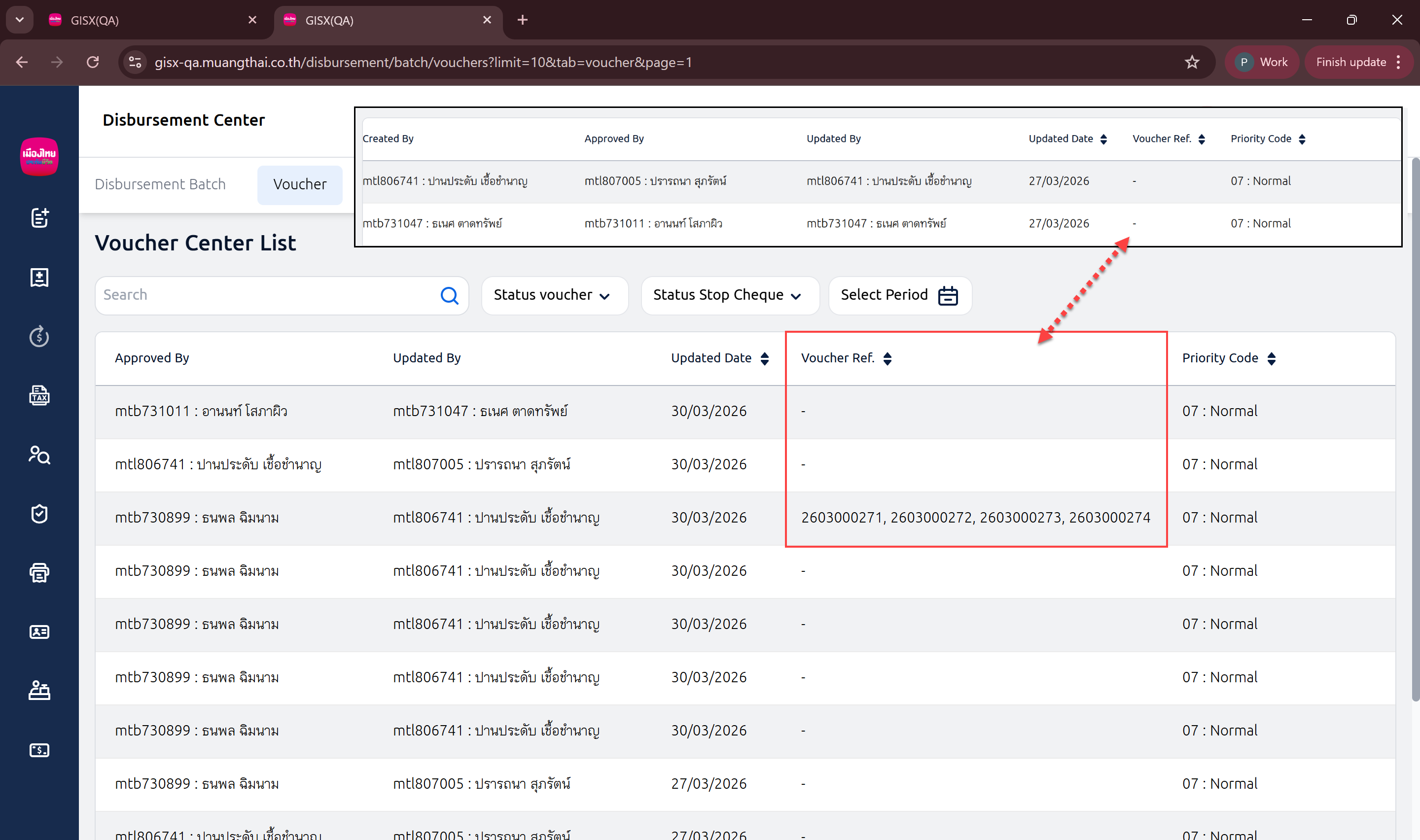This screenshot has width=1420, height=840.
Task: Click into the Search input field
Action: (266, 295)
